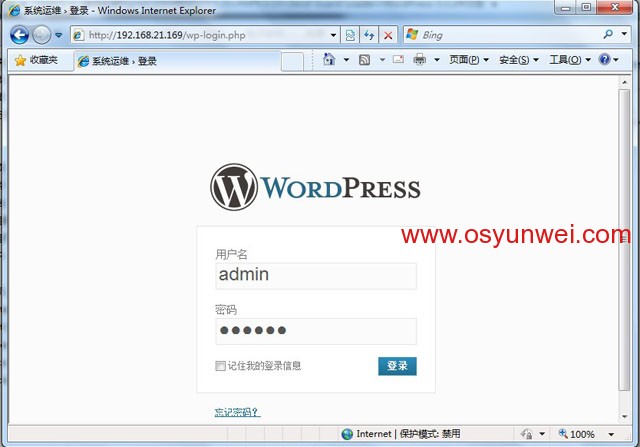The height and width of the screenshot is (447, 640).
Task: Open the Help question mark menu
Action: click(608, 60)
